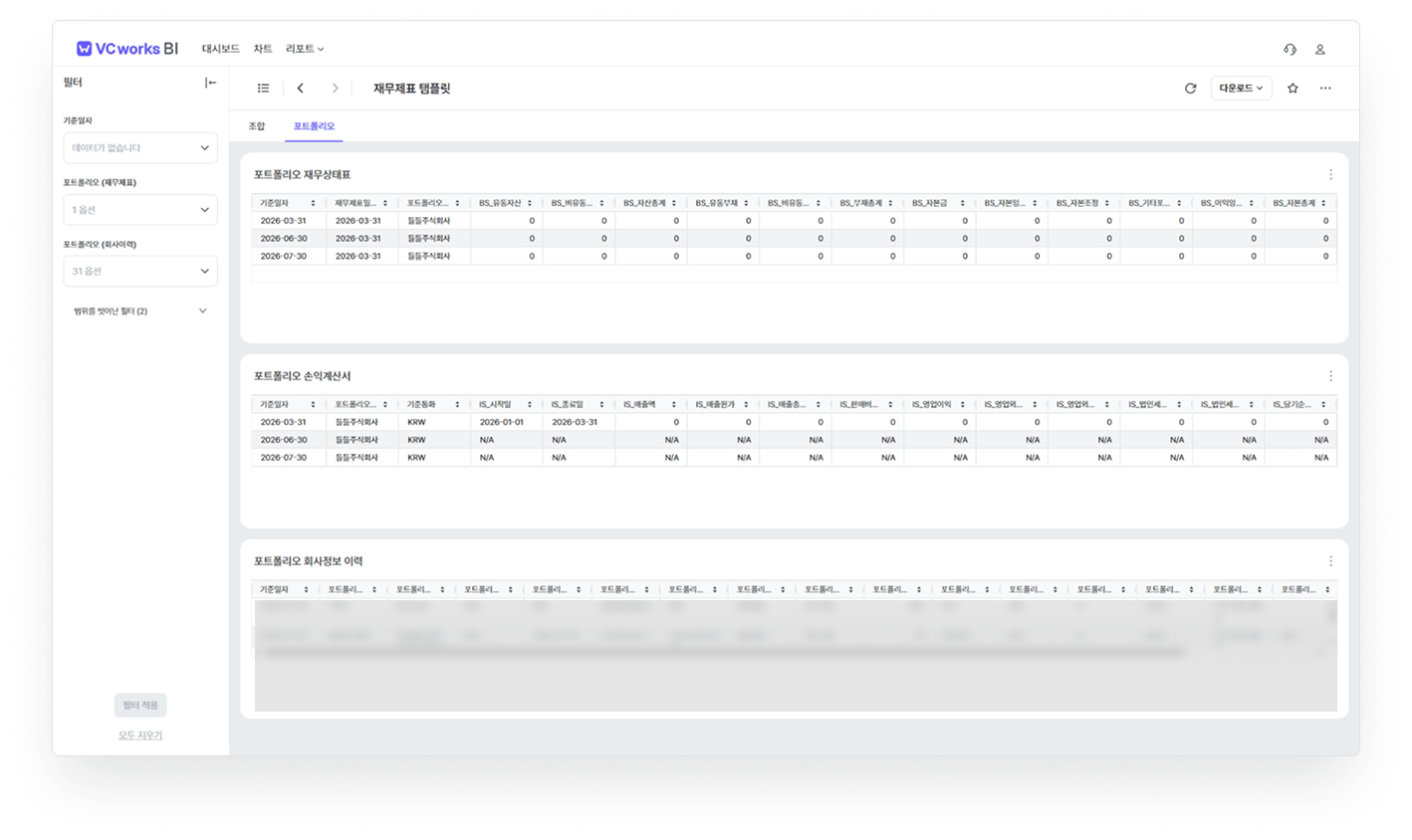Click the 재무제표 탬플릿 report title

(x=412, y=89)
